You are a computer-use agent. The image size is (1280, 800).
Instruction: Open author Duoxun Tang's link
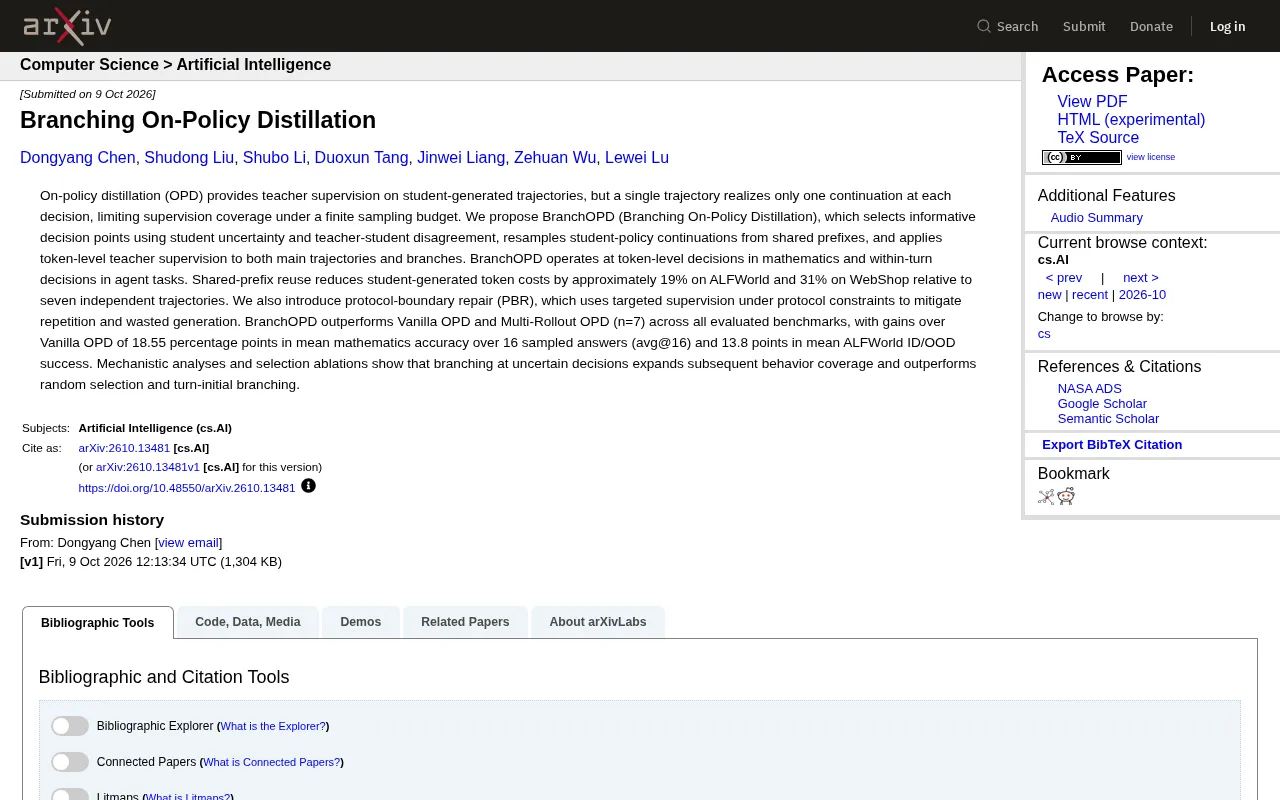click(x=361, y=158)
